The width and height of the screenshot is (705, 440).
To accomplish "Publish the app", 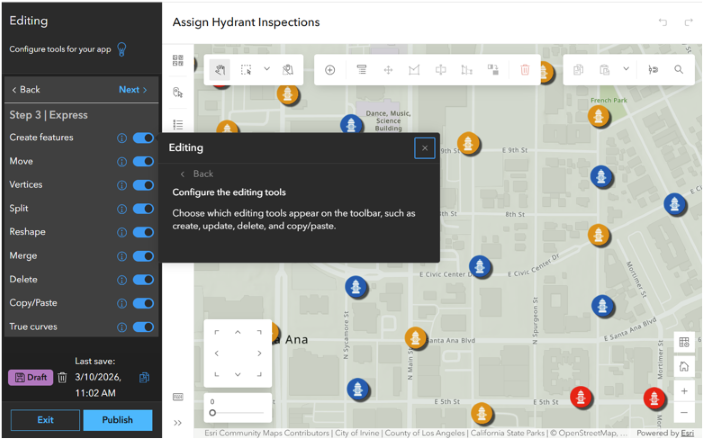I will click(117, 420).
